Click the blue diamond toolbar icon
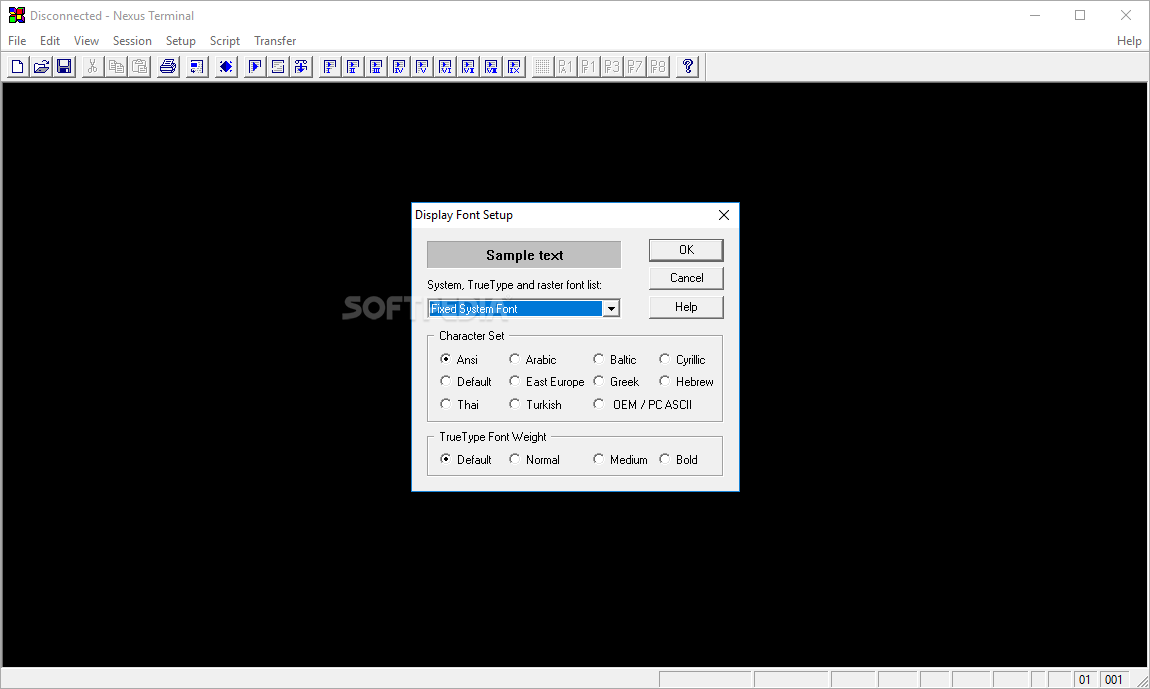 (226, 67)
